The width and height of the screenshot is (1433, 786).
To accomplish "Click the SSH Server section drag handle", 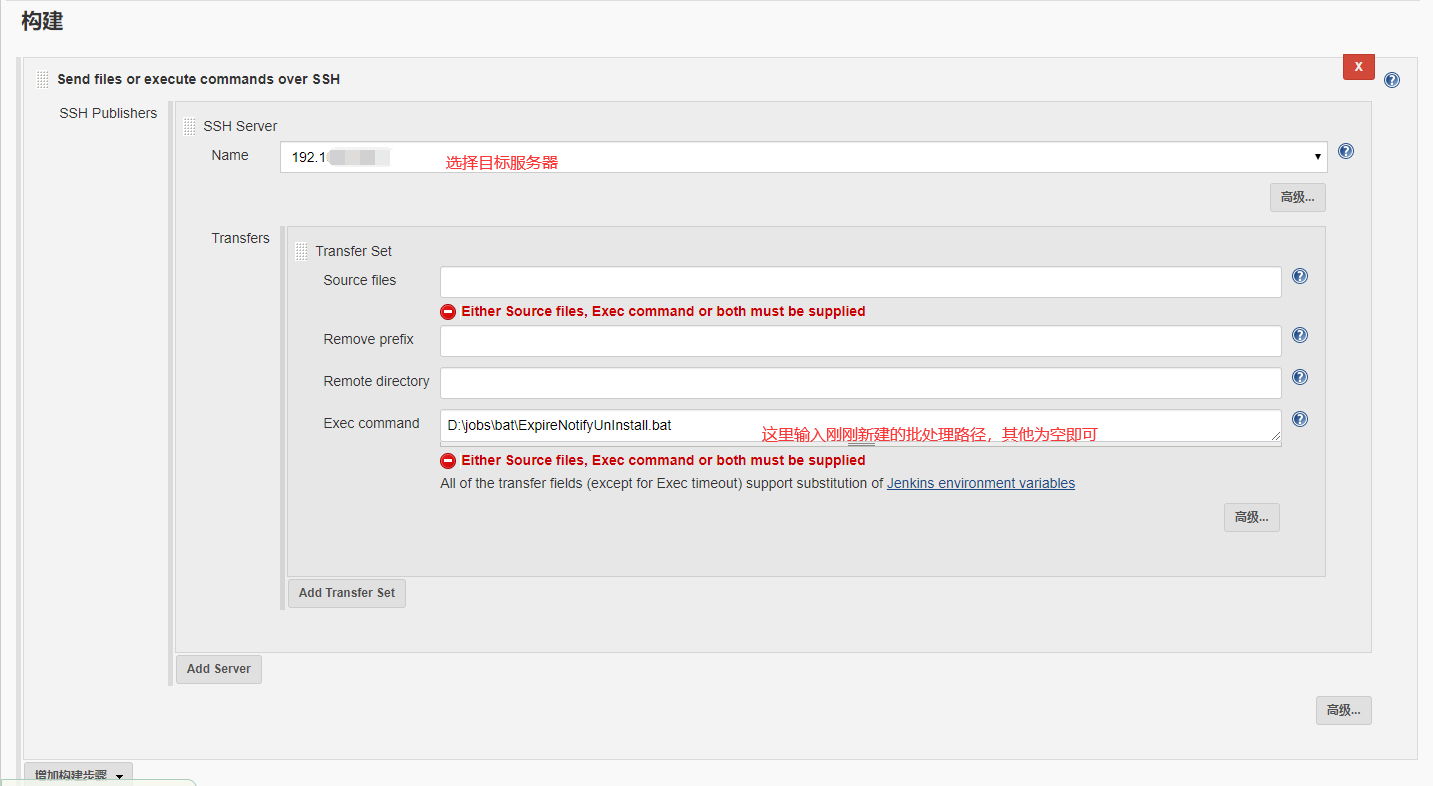I will point(189,125).
